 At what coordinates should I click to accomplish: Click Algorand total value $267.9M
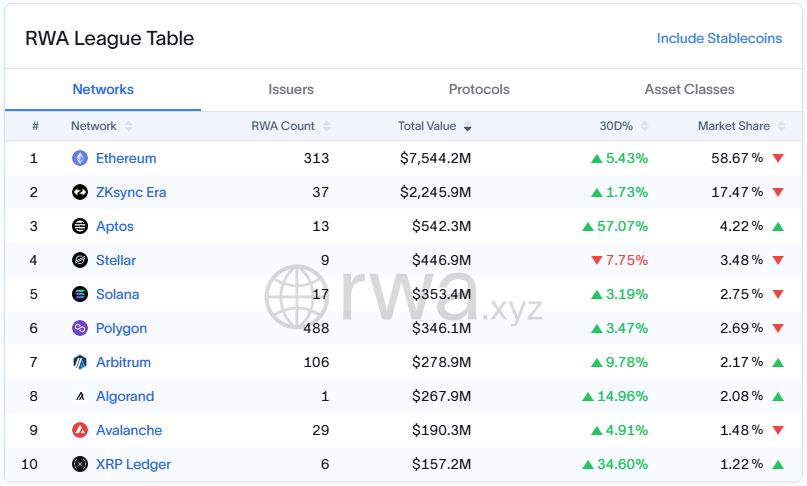[x=442, y=396]
